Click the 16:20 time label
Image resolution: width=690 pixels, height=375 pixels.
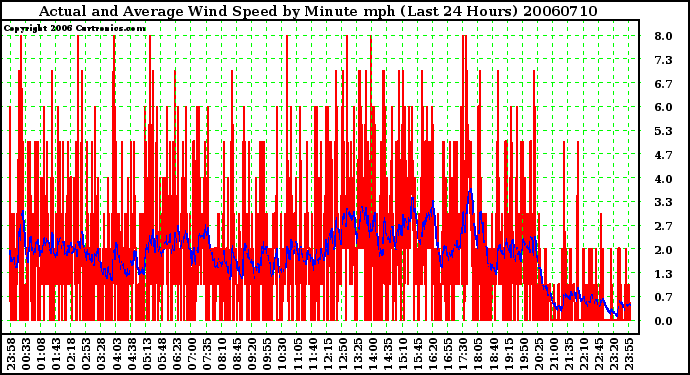pos(433,354)
